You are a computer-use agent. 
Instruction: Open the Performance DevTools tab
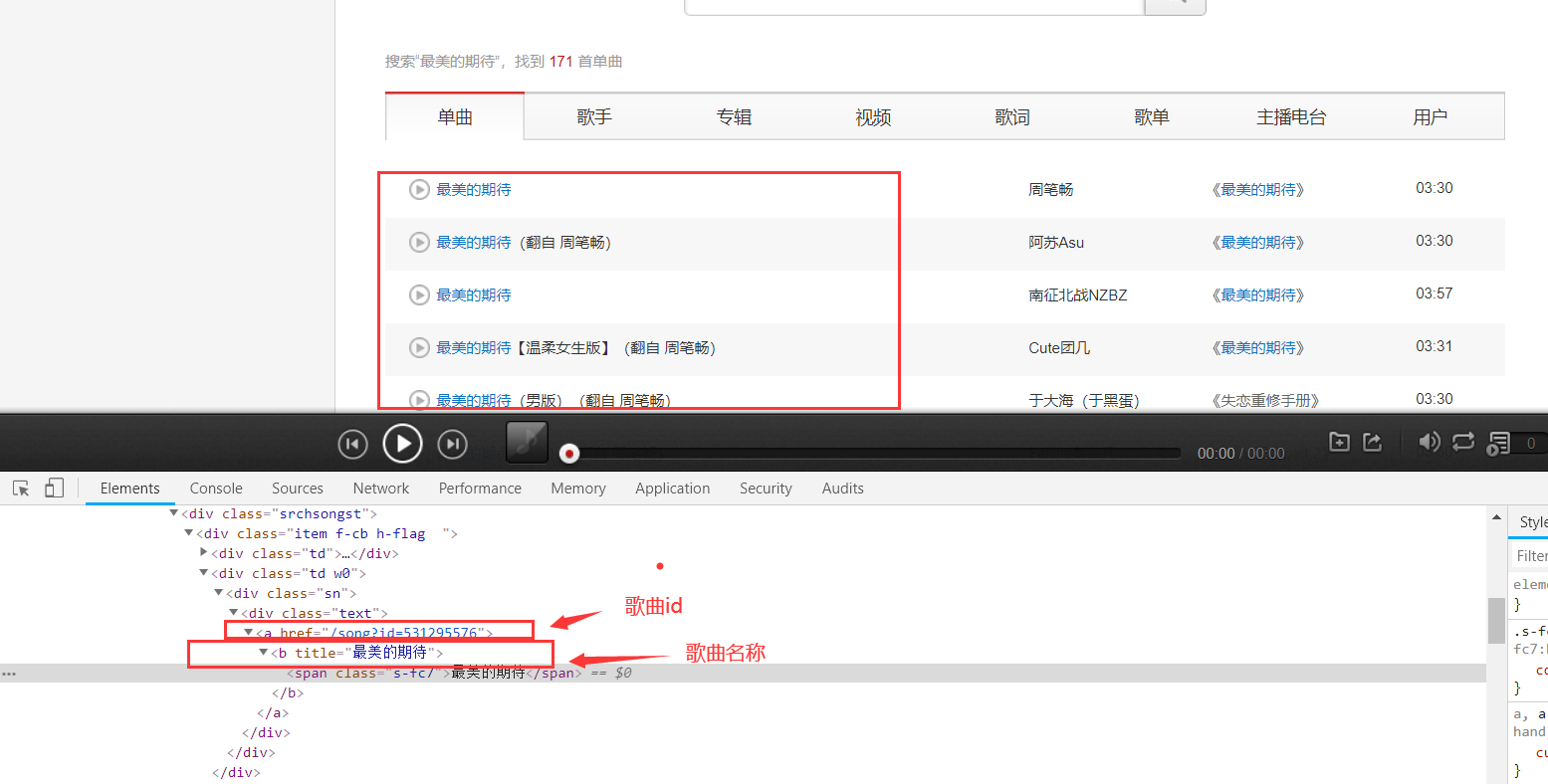[x=480, y=488]
